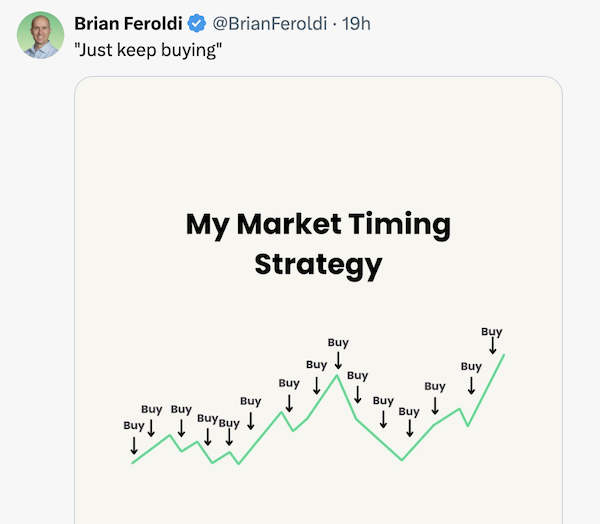Click the green line's highest middle peak
The width and height of the screenshot is (600, 524).
click(x=337, y=375)
